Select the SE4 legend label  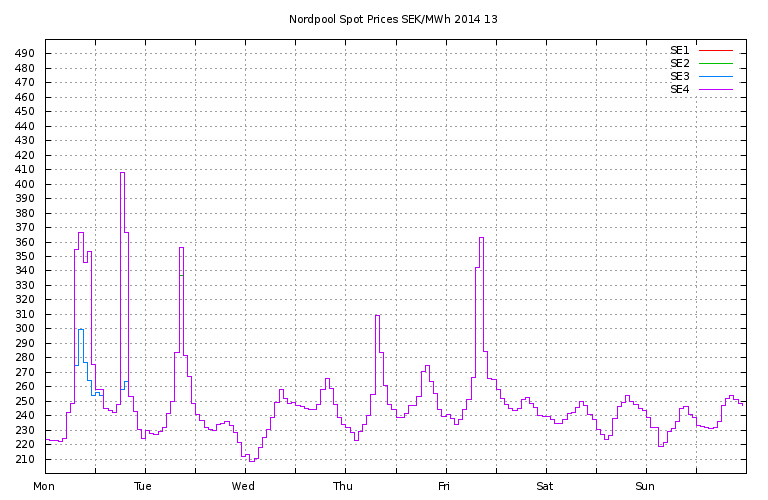click(679, 89)
